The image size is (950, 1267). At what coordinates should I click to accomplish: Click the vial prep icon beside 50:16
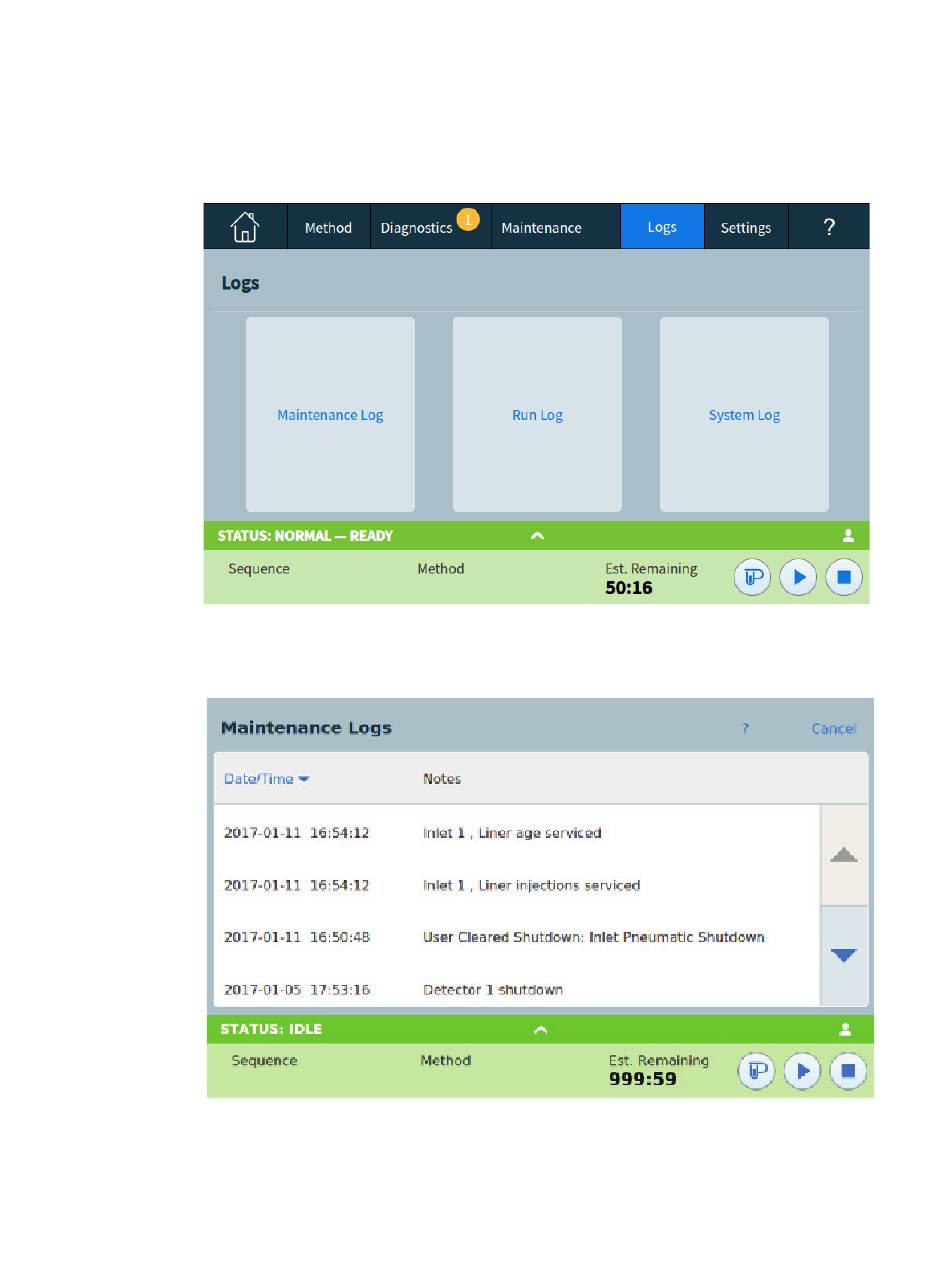752,578
